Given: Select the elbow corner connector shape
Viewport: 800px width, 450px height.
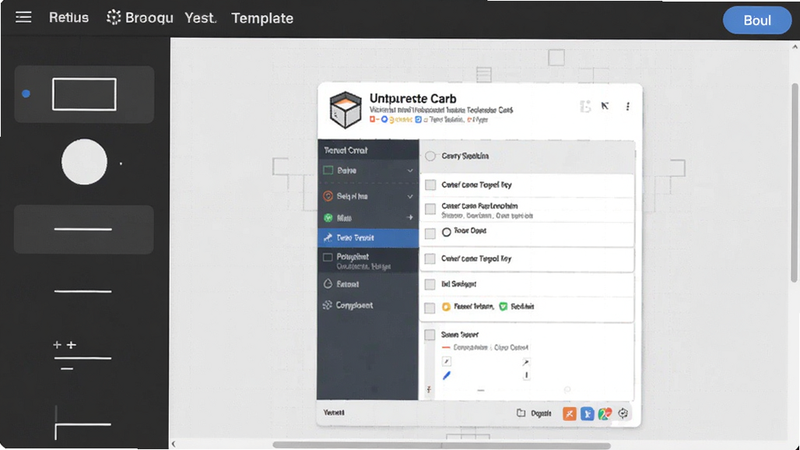Looking at the screenshot, I should 83,423.
